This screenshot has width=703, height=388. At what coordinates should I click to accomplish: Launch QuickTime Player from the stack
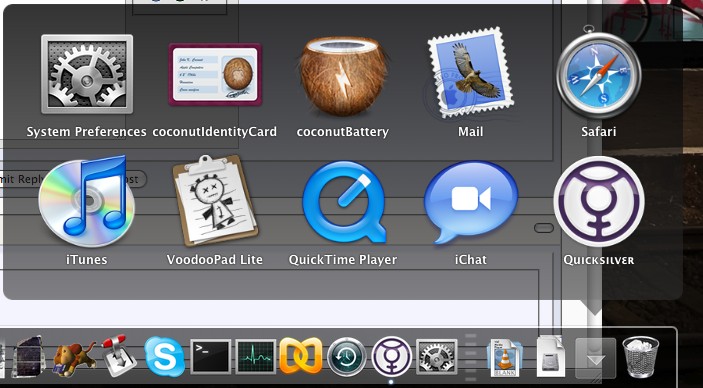pyautogui.click(x=343, y=202)
